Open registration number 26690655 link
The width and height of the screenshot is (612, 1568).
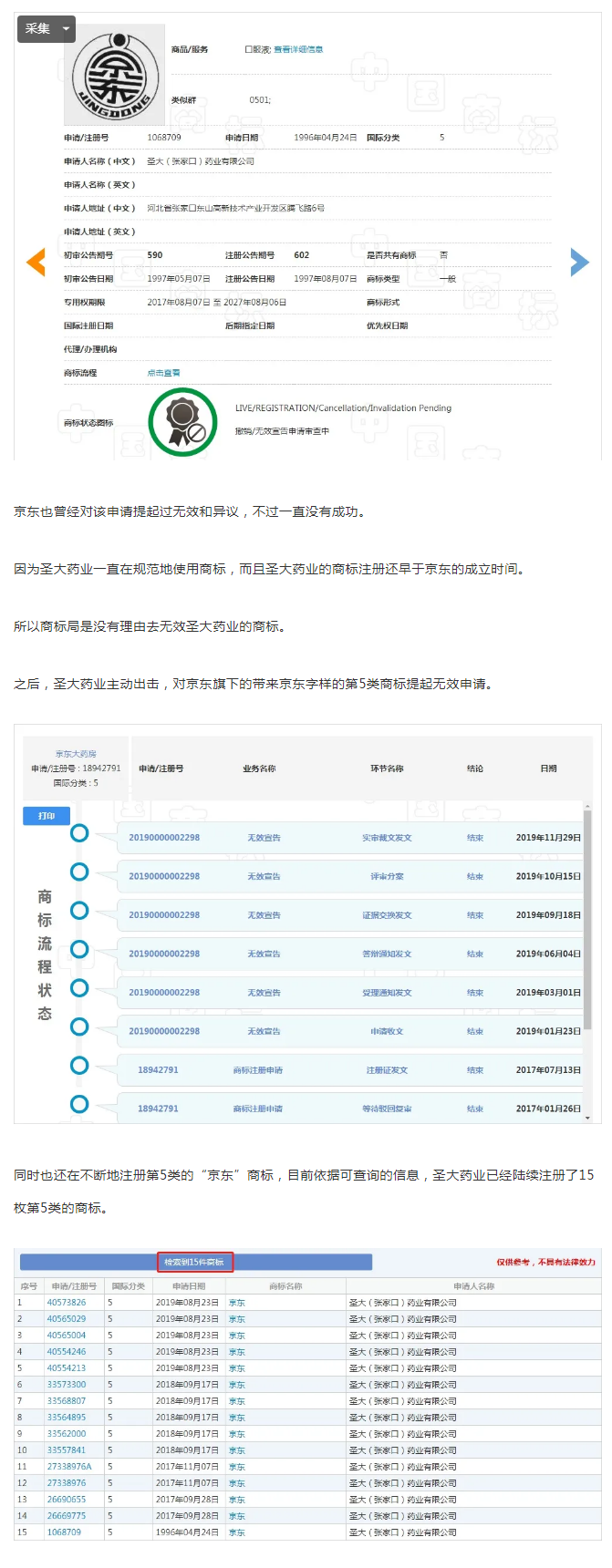coord(67,1500)
